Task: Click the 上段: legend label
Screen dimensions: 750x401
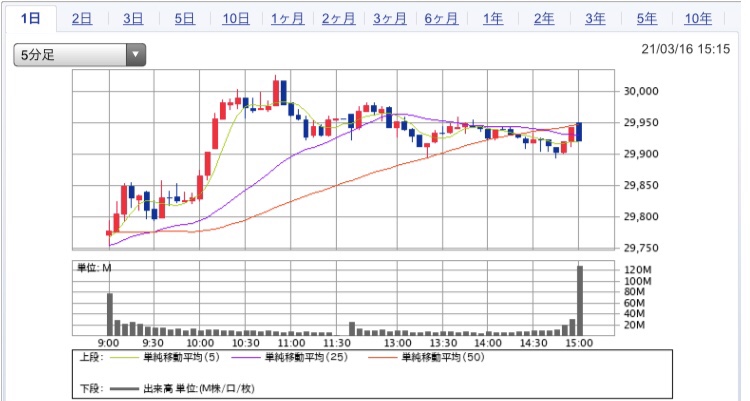Action: [91, 357]
